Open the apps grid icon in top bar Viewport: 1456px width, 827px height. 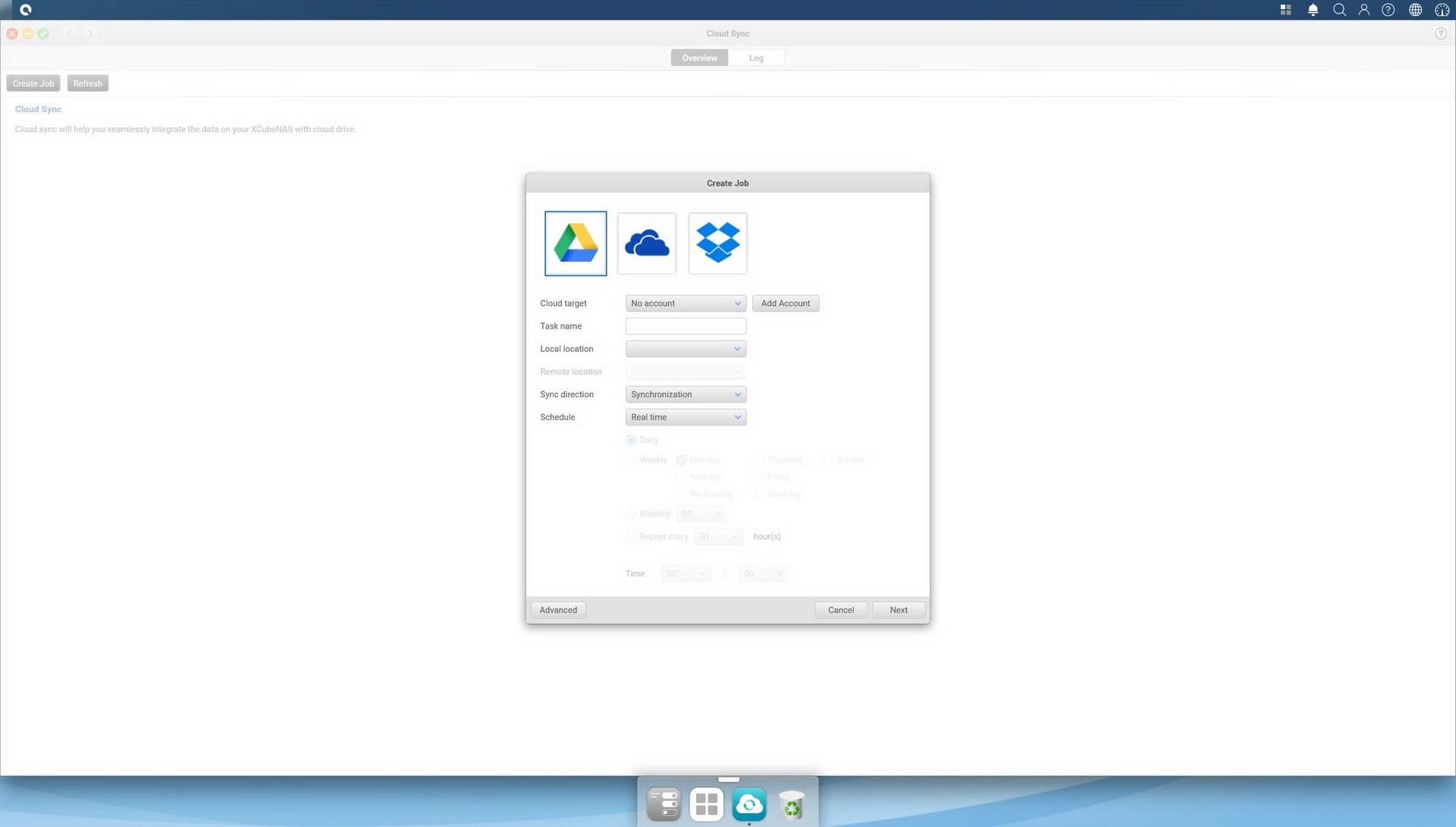point(1285,10)
